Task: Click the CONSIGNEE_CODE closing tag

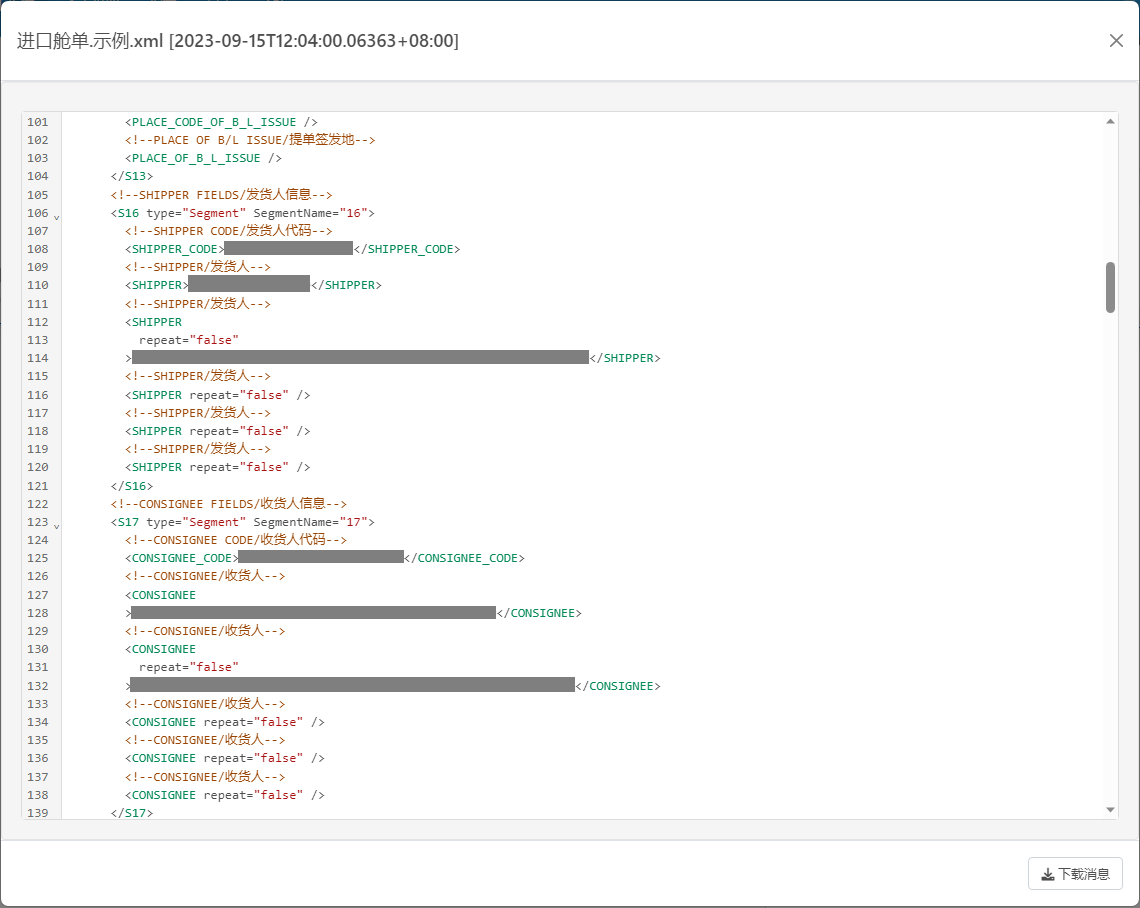Action: [464, 558]
